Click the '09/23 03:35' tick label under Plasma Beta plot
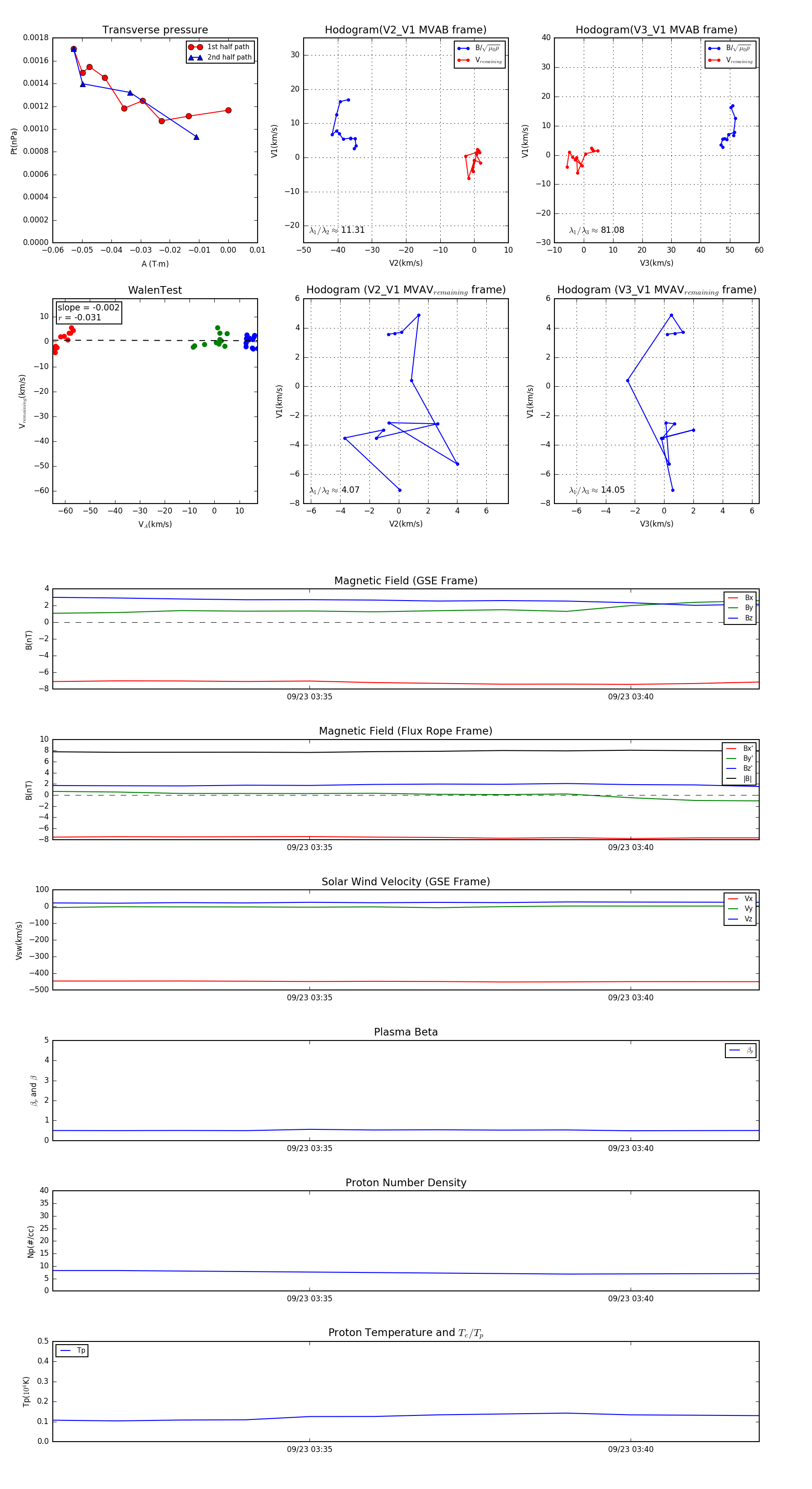Screen dimensions: 812x1489 pos(309,1148)
